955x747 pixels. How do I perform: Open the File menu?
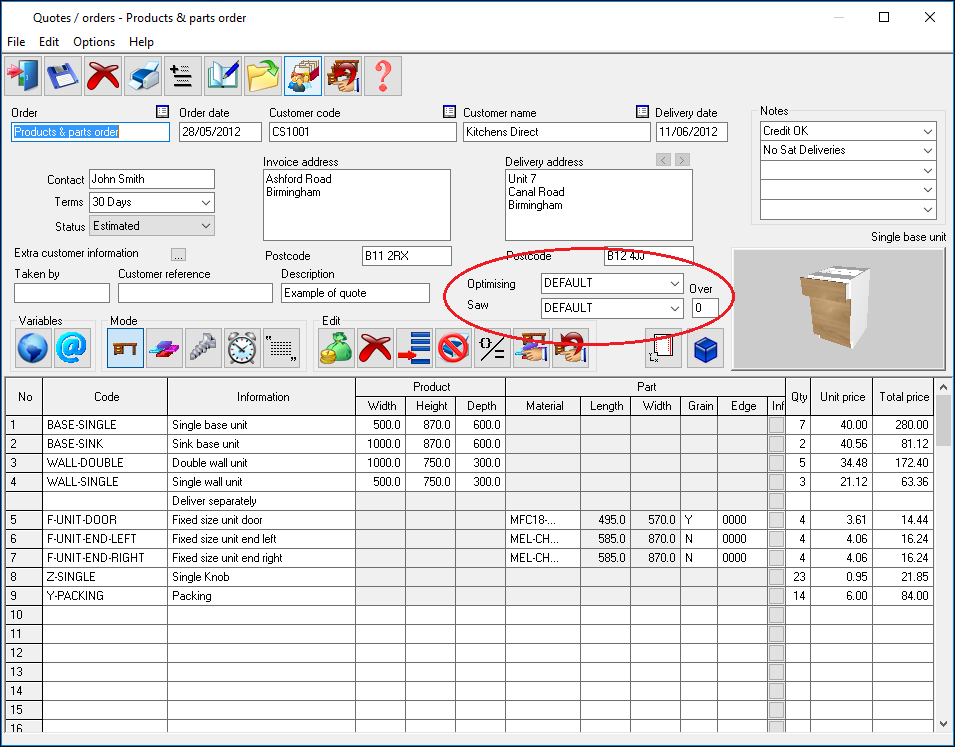pyautogui.click(x=16, y=42)
